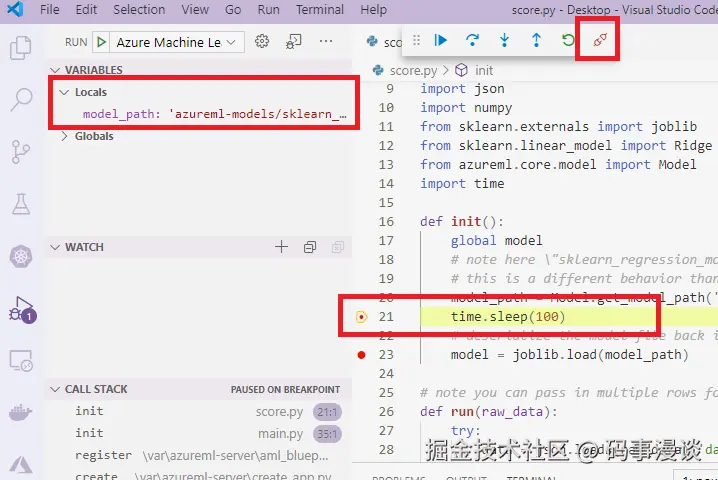The image size is (718, 480).
Task: Open the Edit menu
Action: coord(86,9)
